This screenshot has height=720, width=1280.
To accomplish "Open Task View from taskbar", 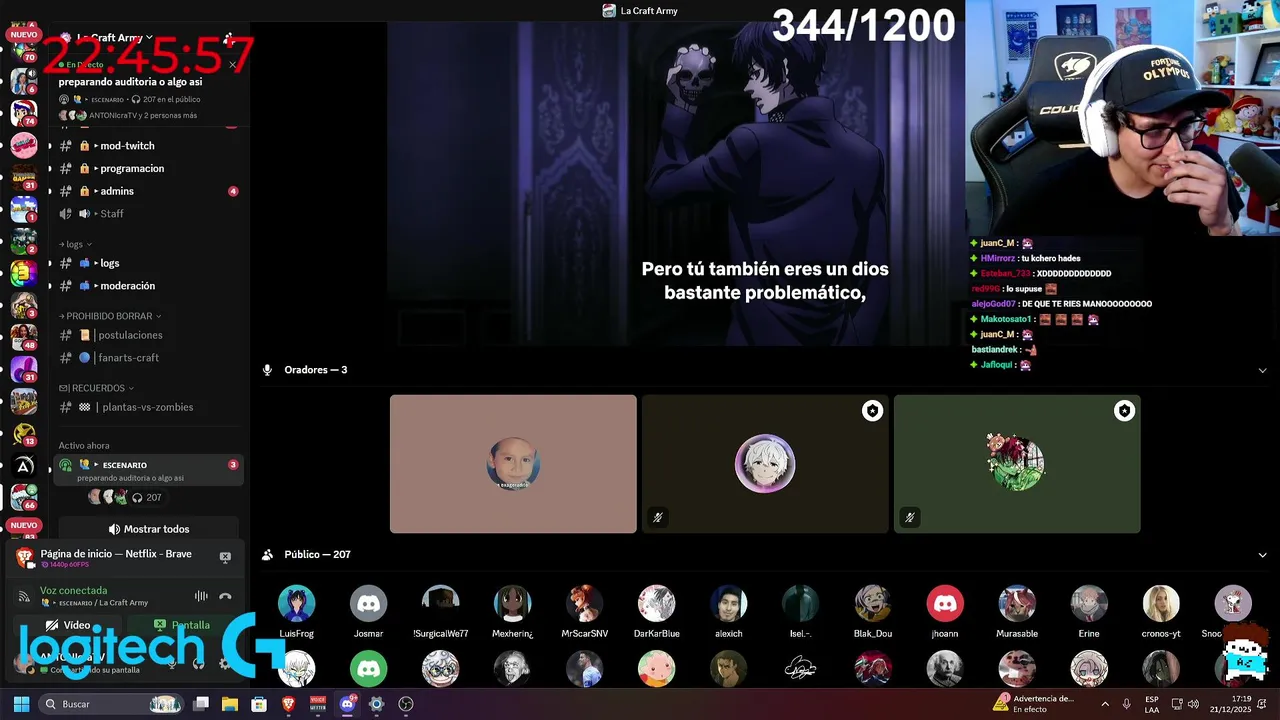I will coord(200,704).
